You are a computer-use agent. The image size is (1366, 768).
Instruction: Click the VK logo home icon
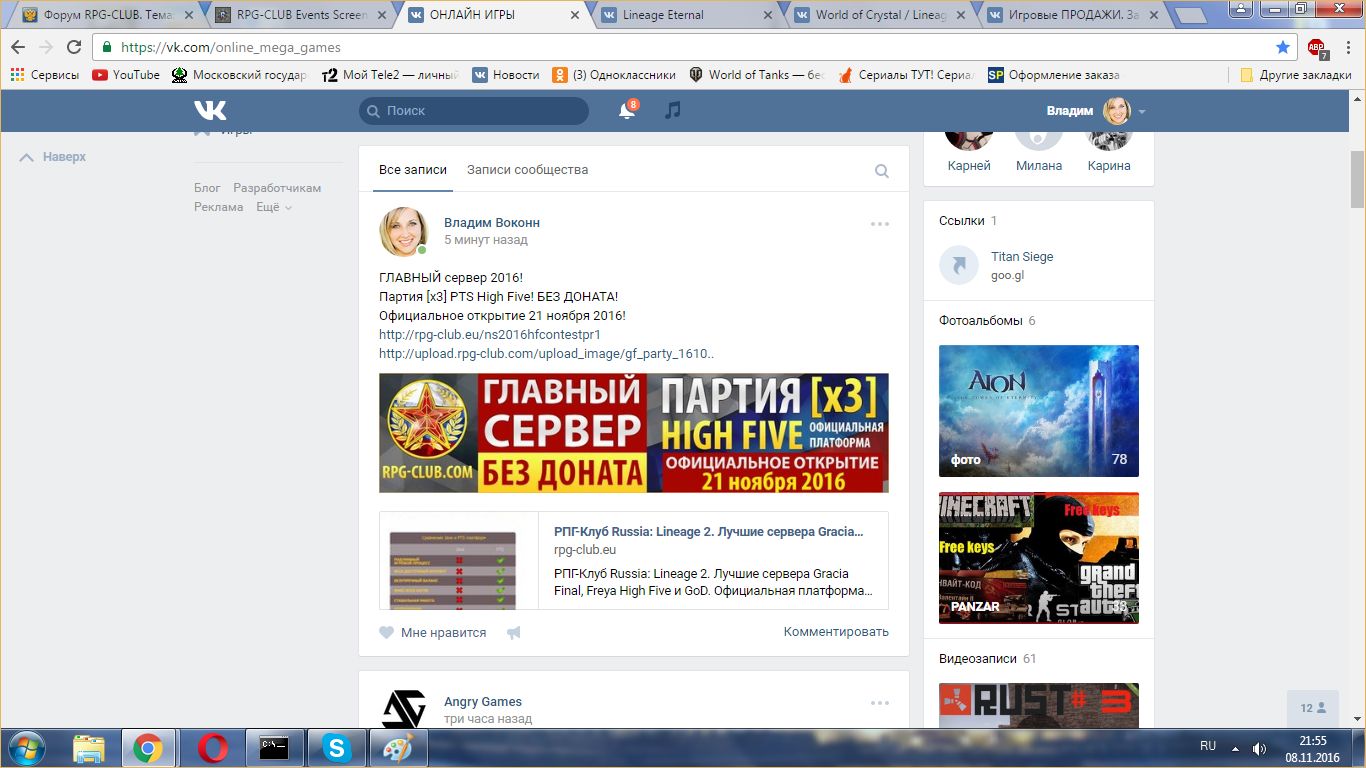pyautogui.click(x=210, y=110)
